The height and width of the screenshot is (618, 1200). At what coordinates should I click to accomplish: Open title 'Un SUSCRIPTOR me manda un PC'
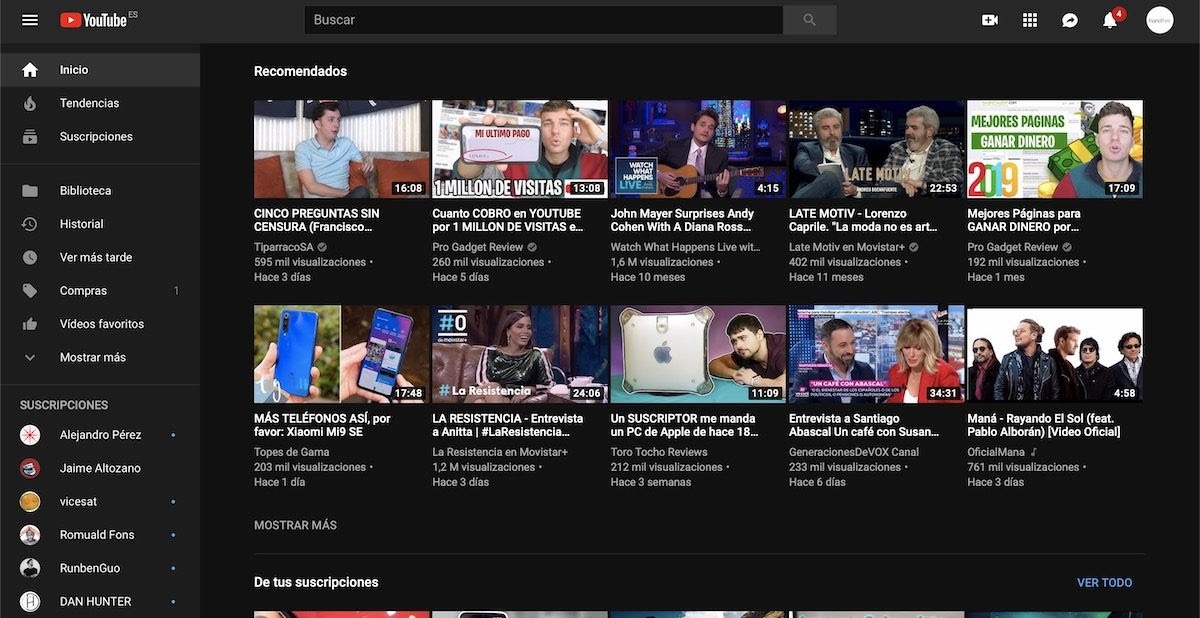point(685,425)
